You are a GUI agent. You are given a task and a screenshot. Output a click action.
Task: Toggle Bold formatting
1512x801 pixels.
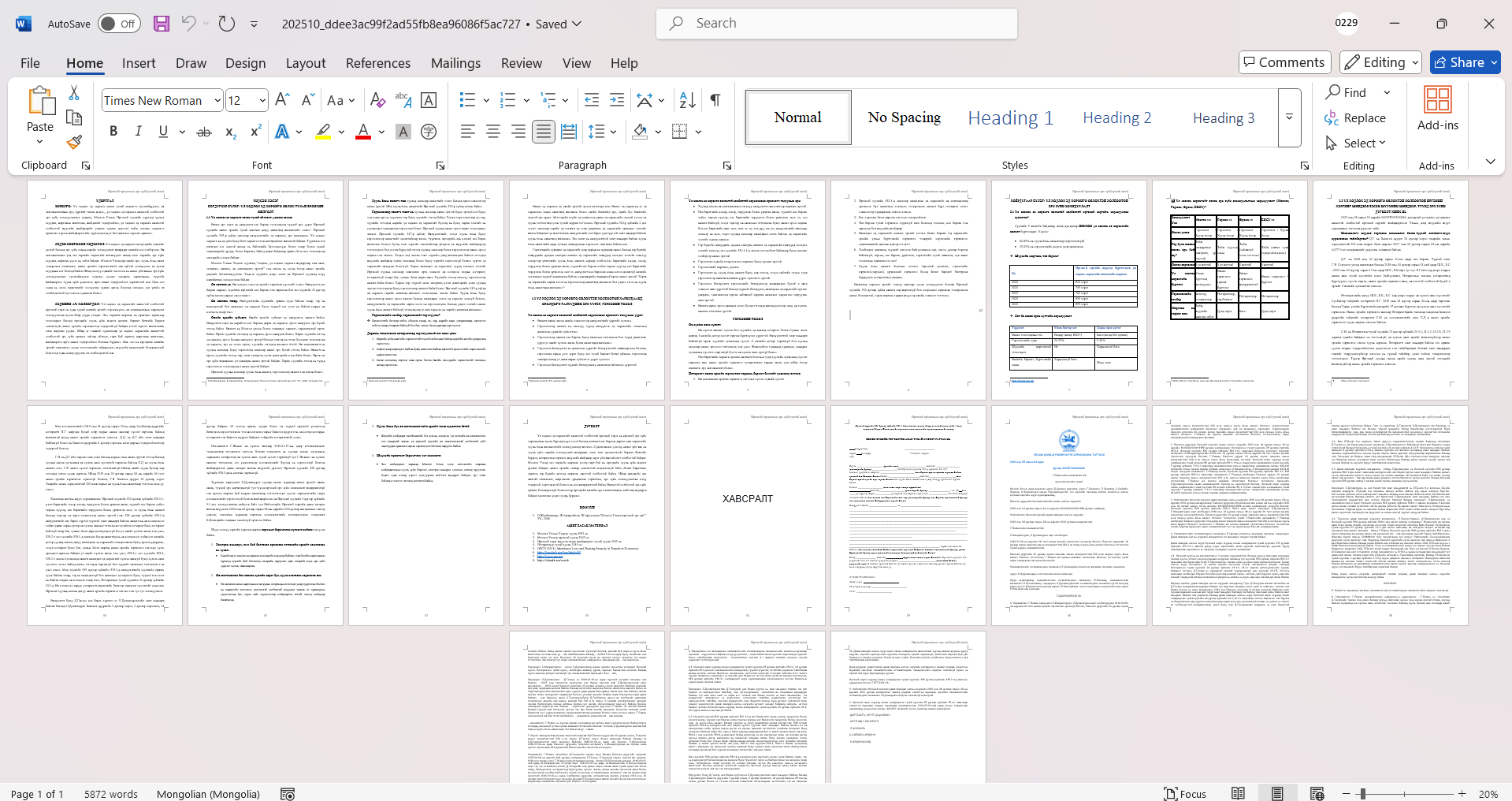tap(113, 132)
